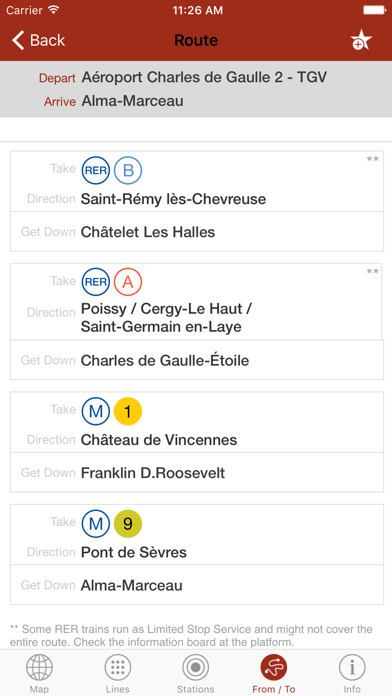Tap the add-to-favorites star icon
Viewport: 392px width, 696px height.
[x=361, y=40]
